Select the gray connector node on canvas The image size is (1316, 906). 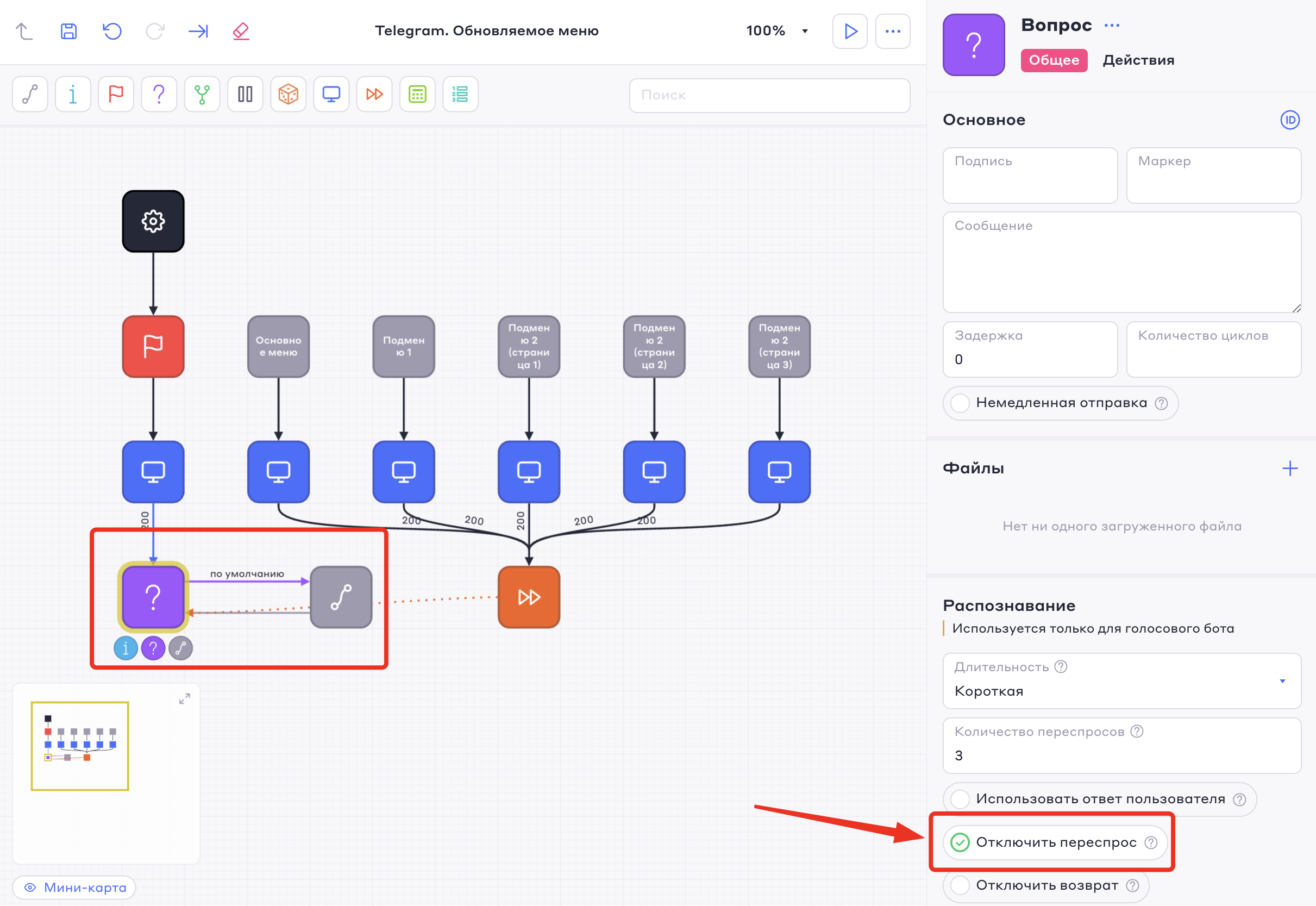[341, 597]
